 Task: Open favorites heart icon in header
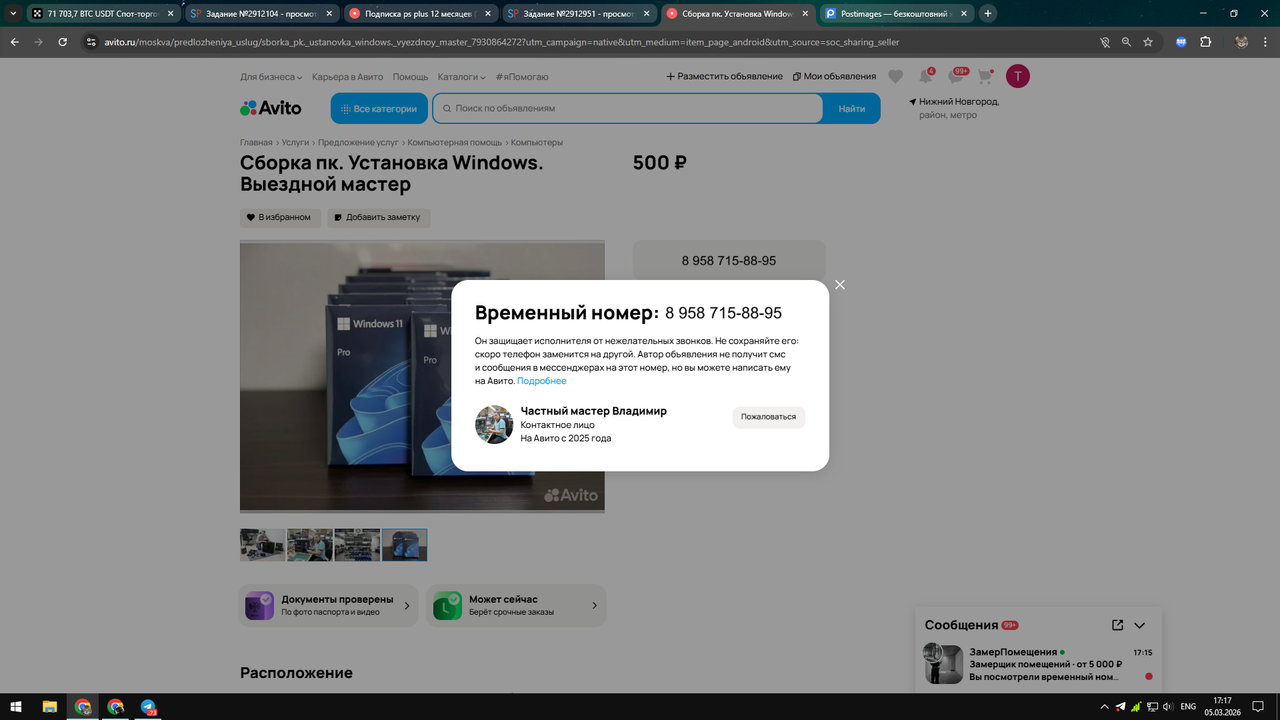[x=896, y=77]
